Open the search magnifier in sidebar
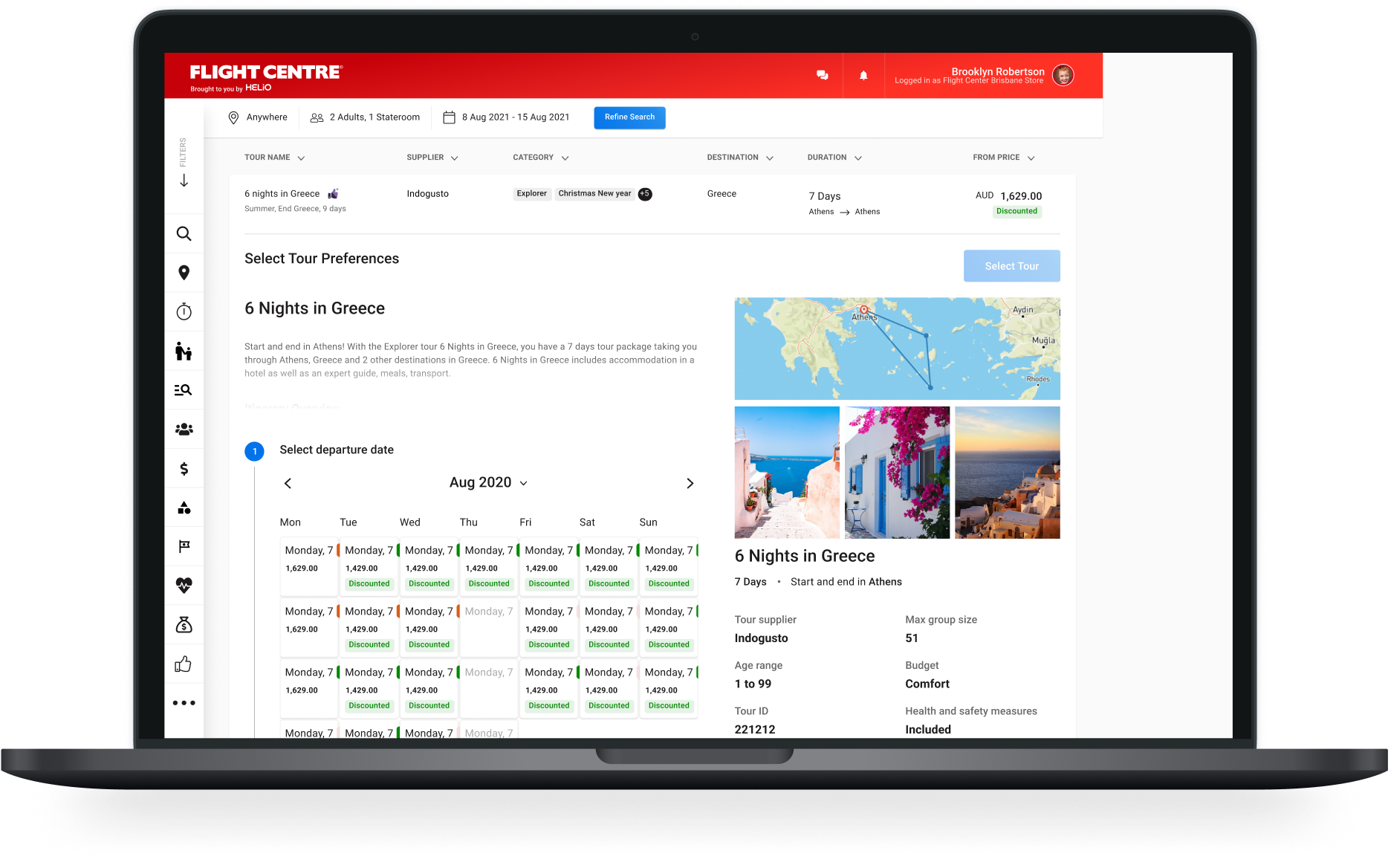Viewport: 1391px width, 868px height. 184,234
